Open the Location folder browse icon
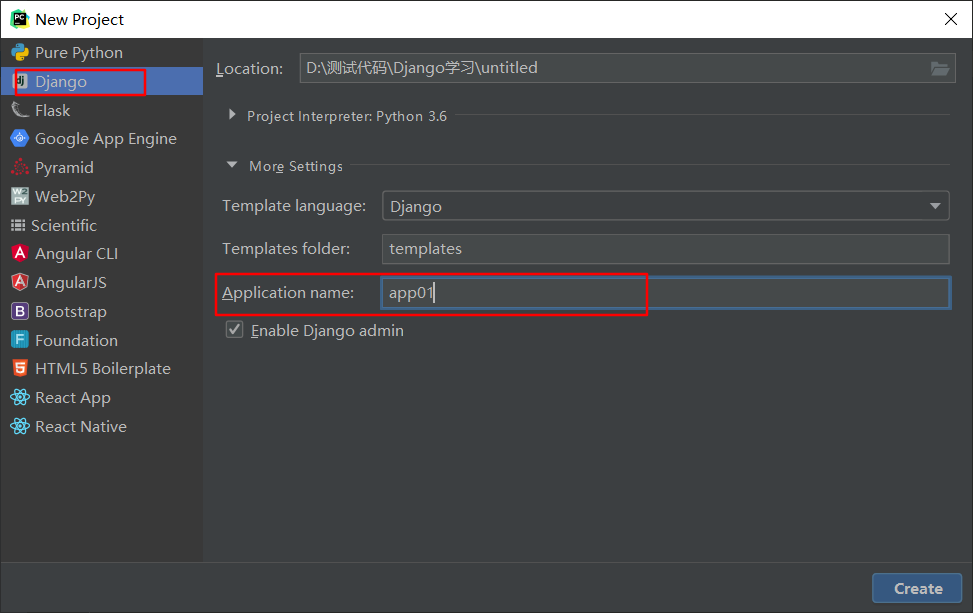This screenshot has width=973, height=613. click(939, 68)
